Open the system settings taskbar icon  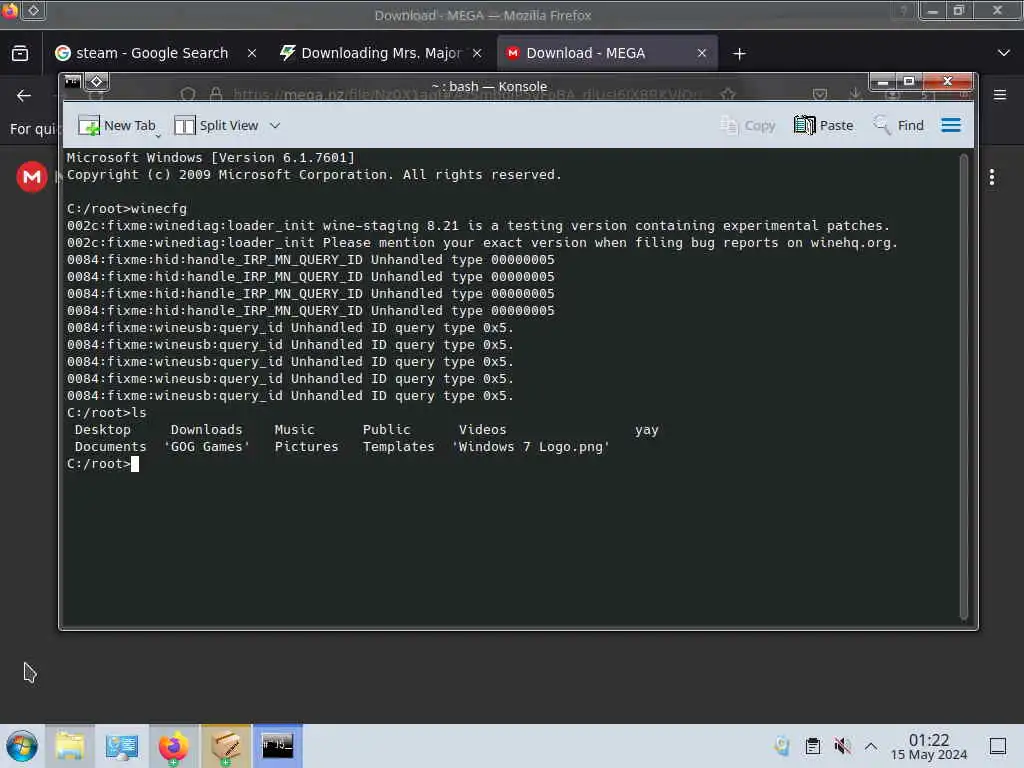point(121,746)
